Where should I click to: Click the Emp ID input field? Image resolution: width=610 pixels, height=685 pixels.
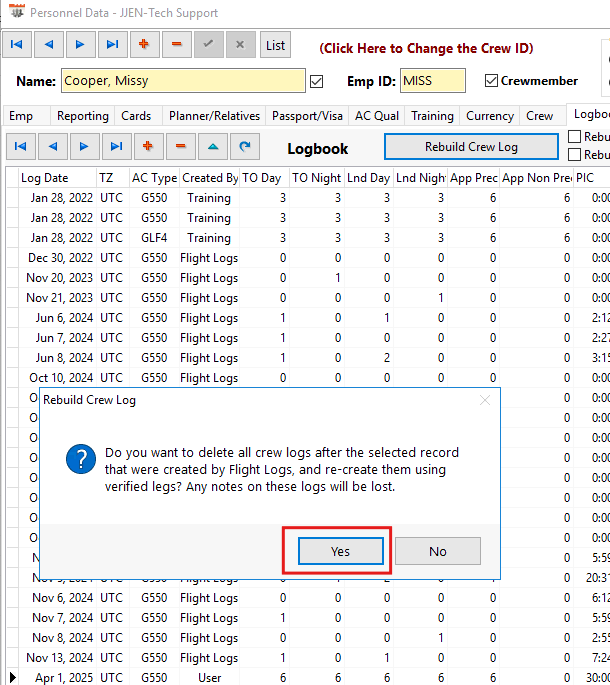tap(432, 81)
